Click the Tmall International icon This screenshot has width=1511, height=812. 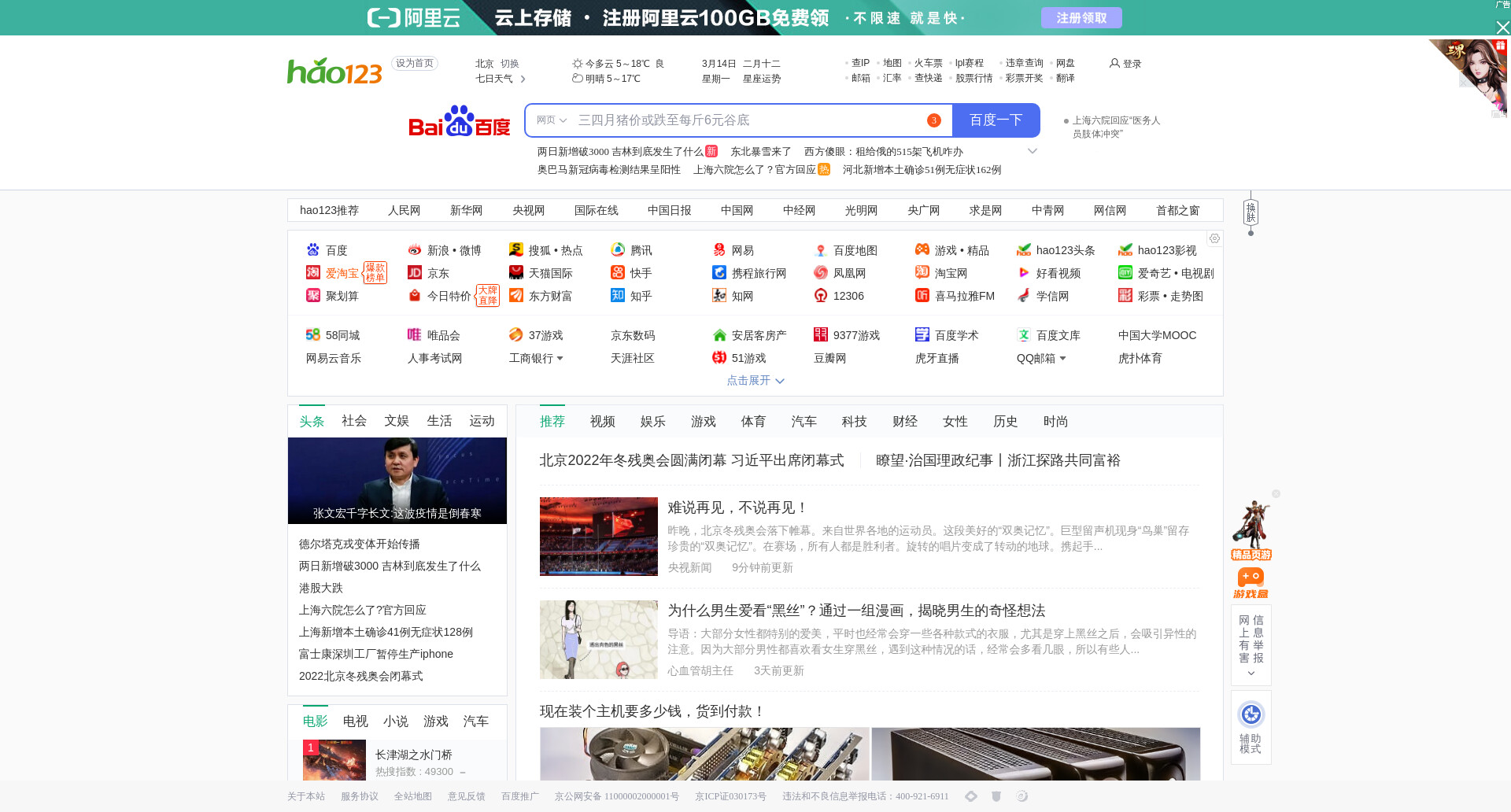(x=516, y=273)
